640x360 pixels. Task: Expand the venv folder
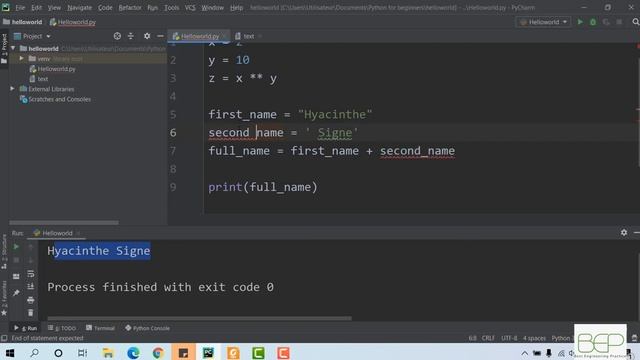(22, 58)
